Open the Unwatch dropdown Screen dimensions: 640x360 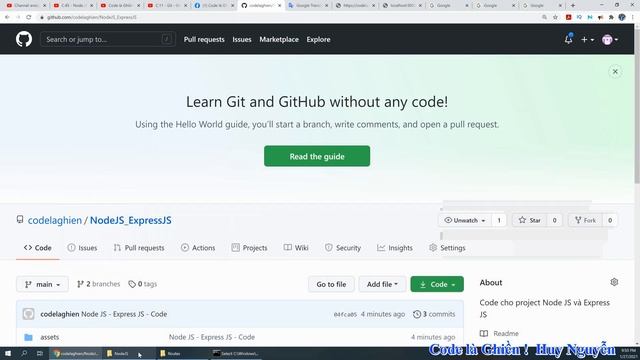click(465, 220)
